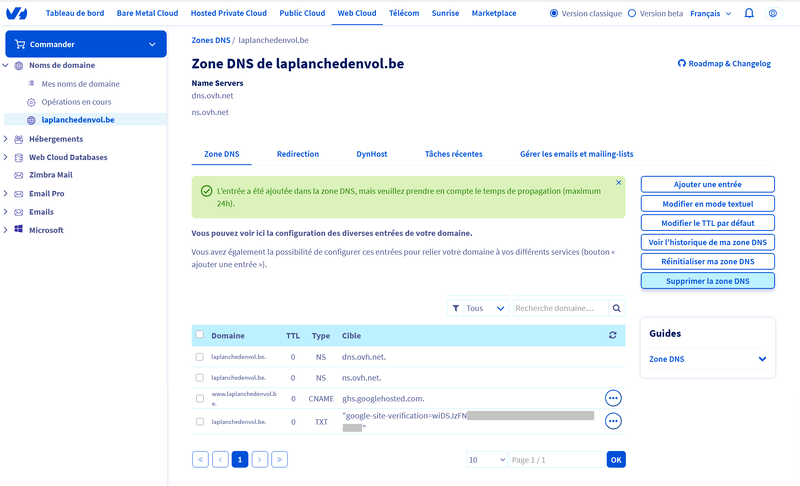Check the CNAME www.laplanchedenvol.be entry checkbox

pyautogui.click(x=199, y=398)
